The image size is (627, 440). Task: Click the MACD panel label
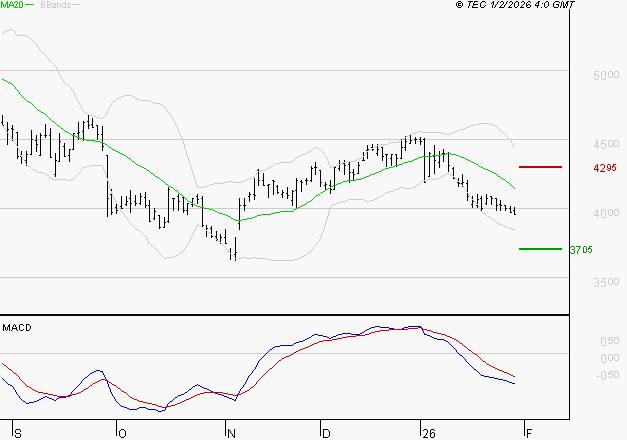[17, 328]
